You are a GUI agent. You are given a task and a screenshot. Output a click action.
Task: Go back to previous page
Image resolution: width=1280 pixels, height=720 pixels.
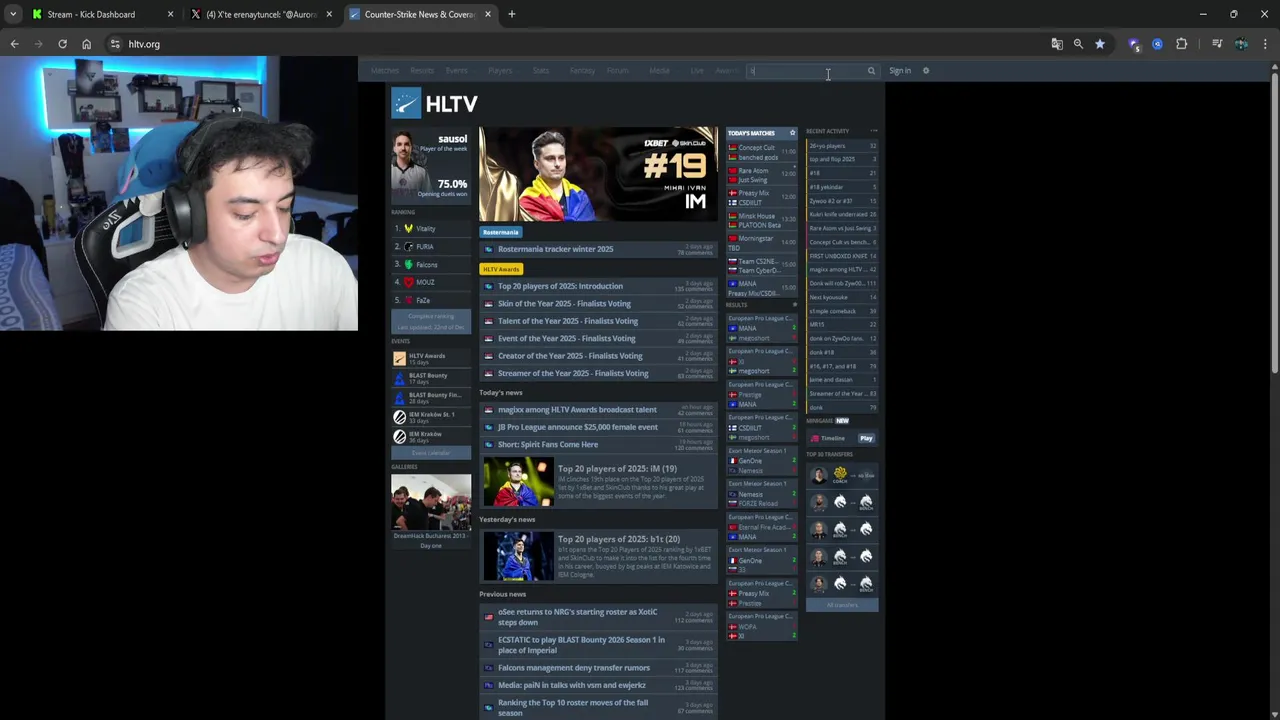[x=14, y=44]
